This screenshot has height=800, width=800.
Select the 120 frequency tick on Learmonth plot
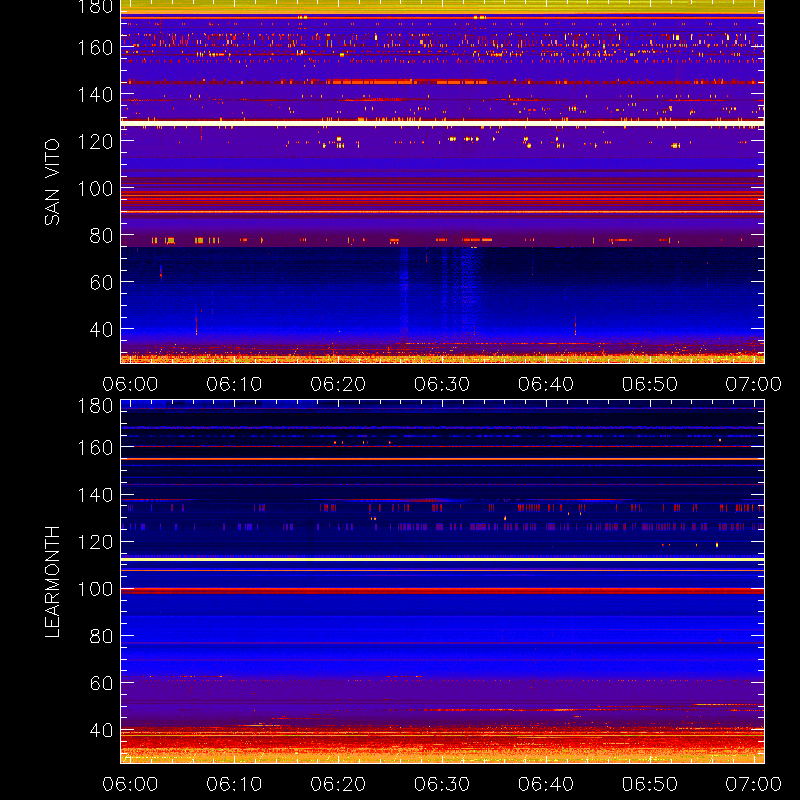click(x=95, y=542)
